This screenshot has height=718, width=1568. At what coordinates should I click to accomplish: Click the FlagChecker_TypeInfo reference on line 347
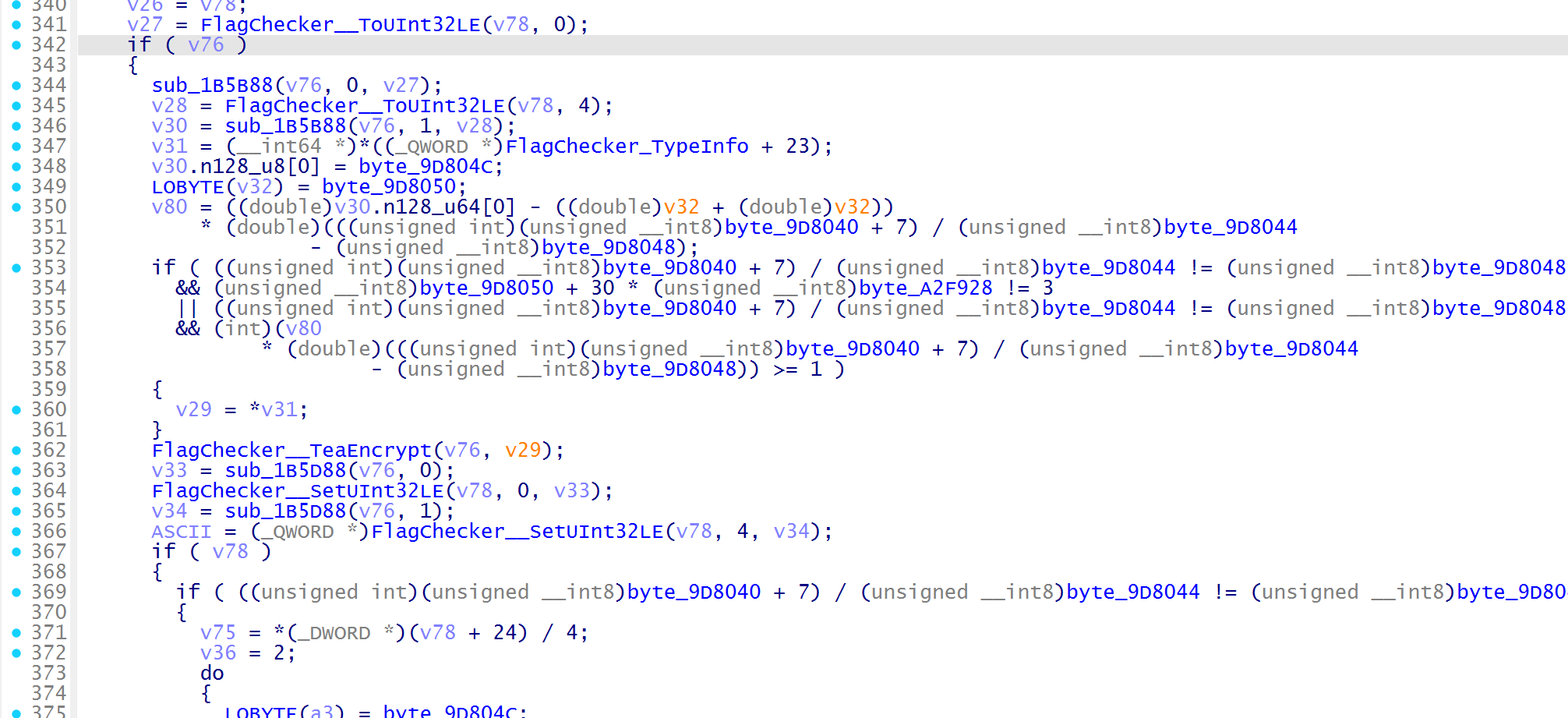coord(627,147)
